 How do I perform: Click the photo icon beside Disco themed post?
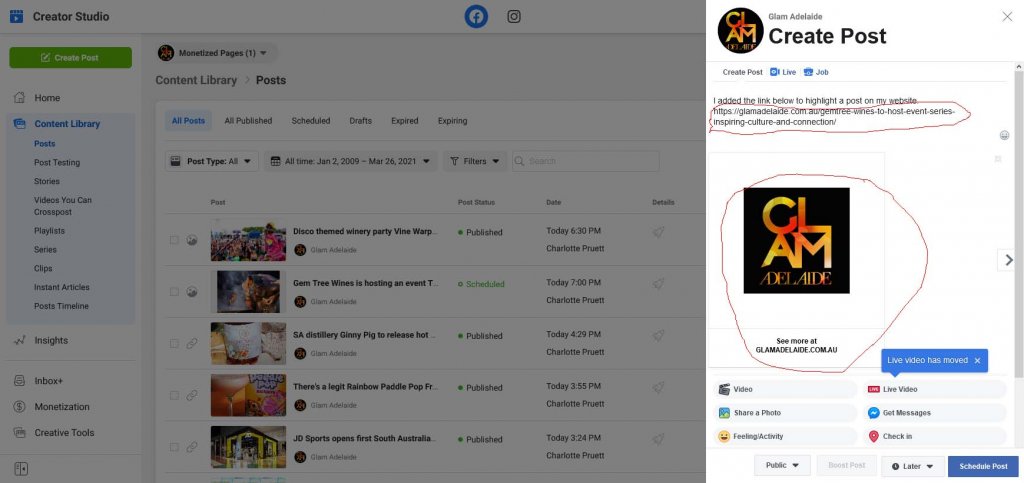192,240
